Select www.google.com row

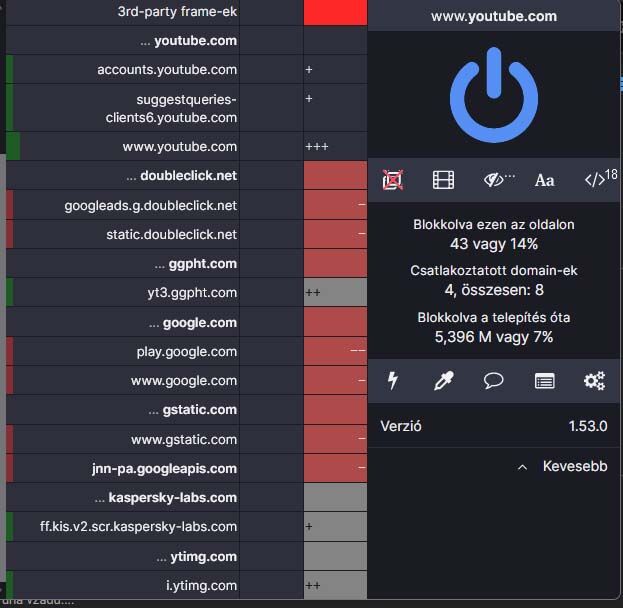[123, 381]
